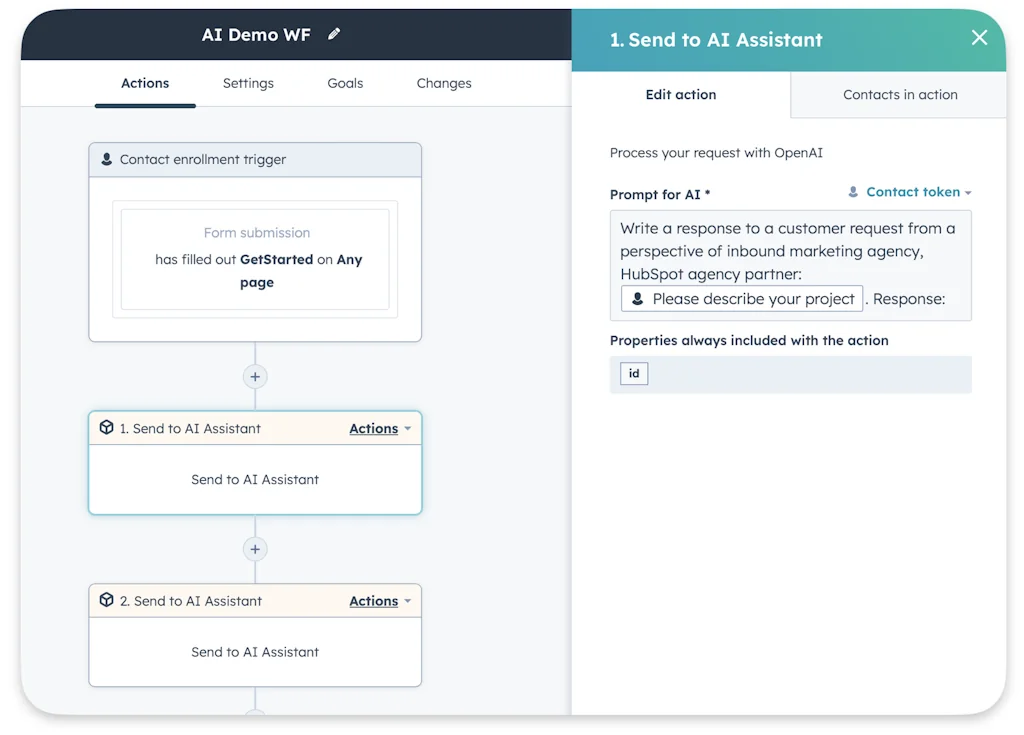Click the id property tag

(x=633, y=373)
